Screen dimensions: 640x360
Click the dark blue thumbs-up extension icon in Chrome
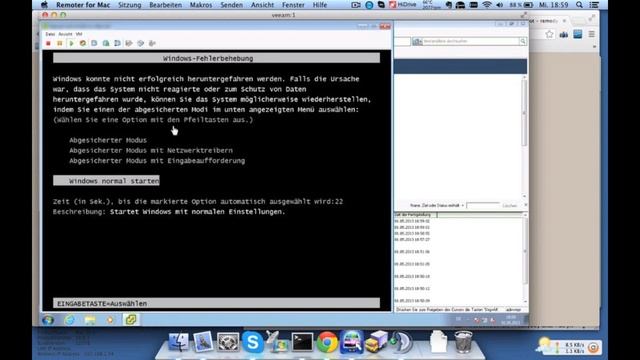(564, 35)
